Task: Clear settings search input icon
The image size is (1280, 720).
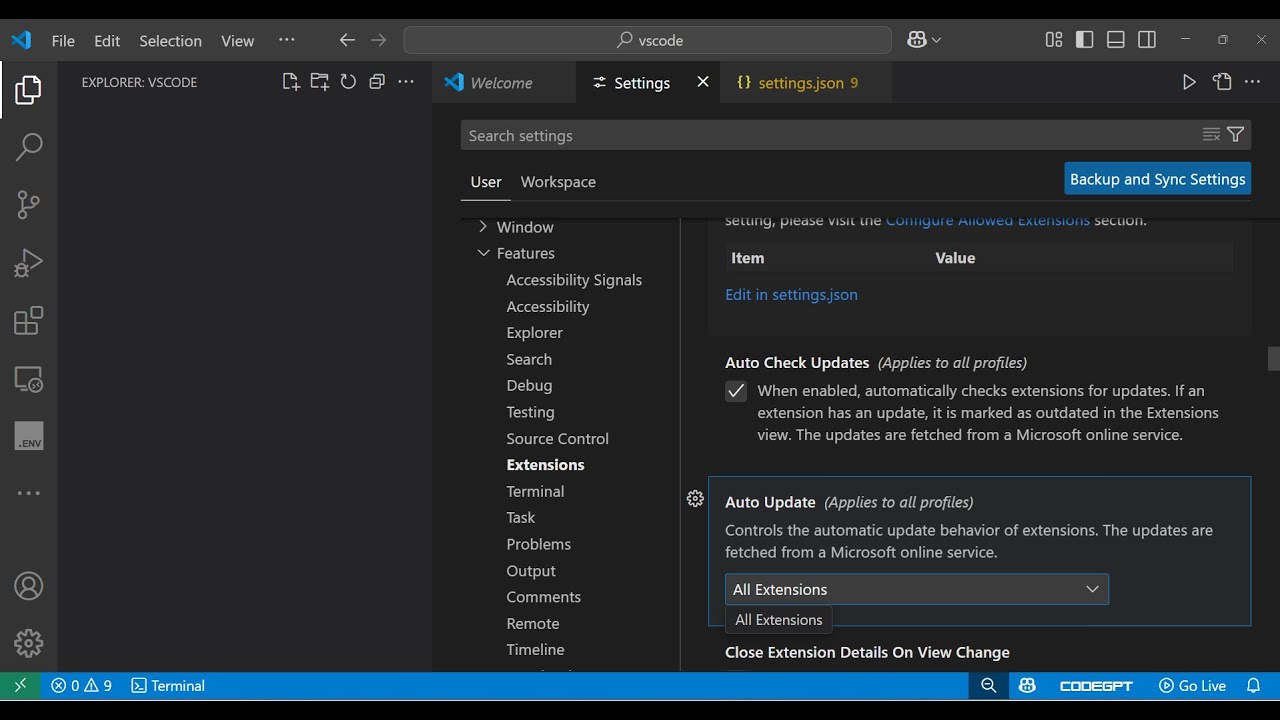Action: [1211, 135]
